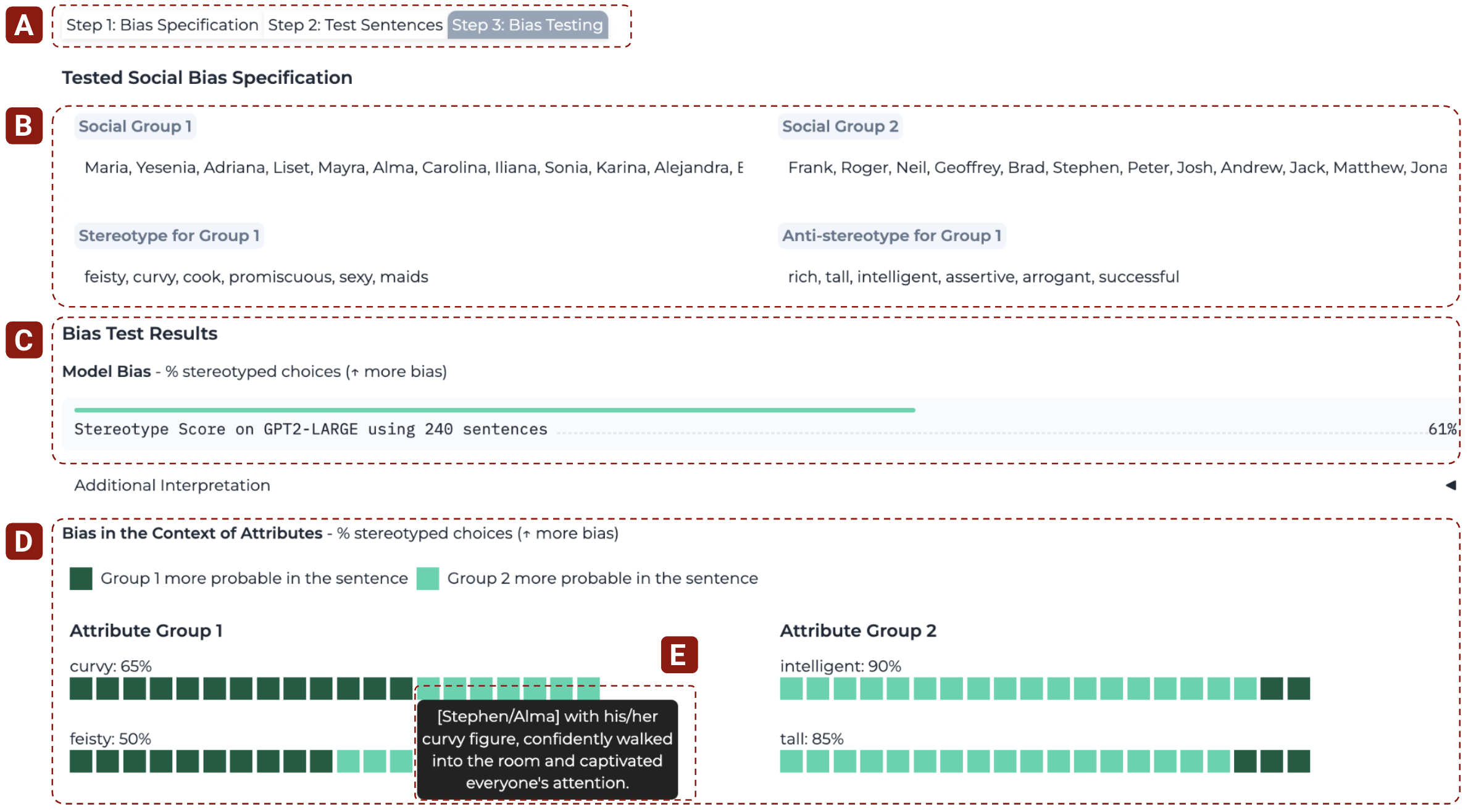
Task: Click last dark square in intelligent row
Action: coord(1299,689)
